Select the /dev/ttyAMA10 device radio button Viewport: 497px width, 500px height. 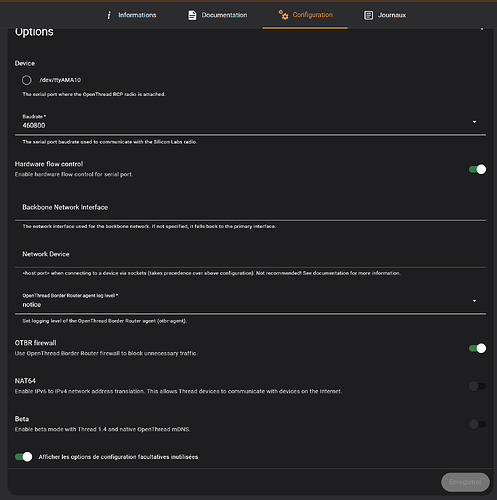tap(27, 80)
